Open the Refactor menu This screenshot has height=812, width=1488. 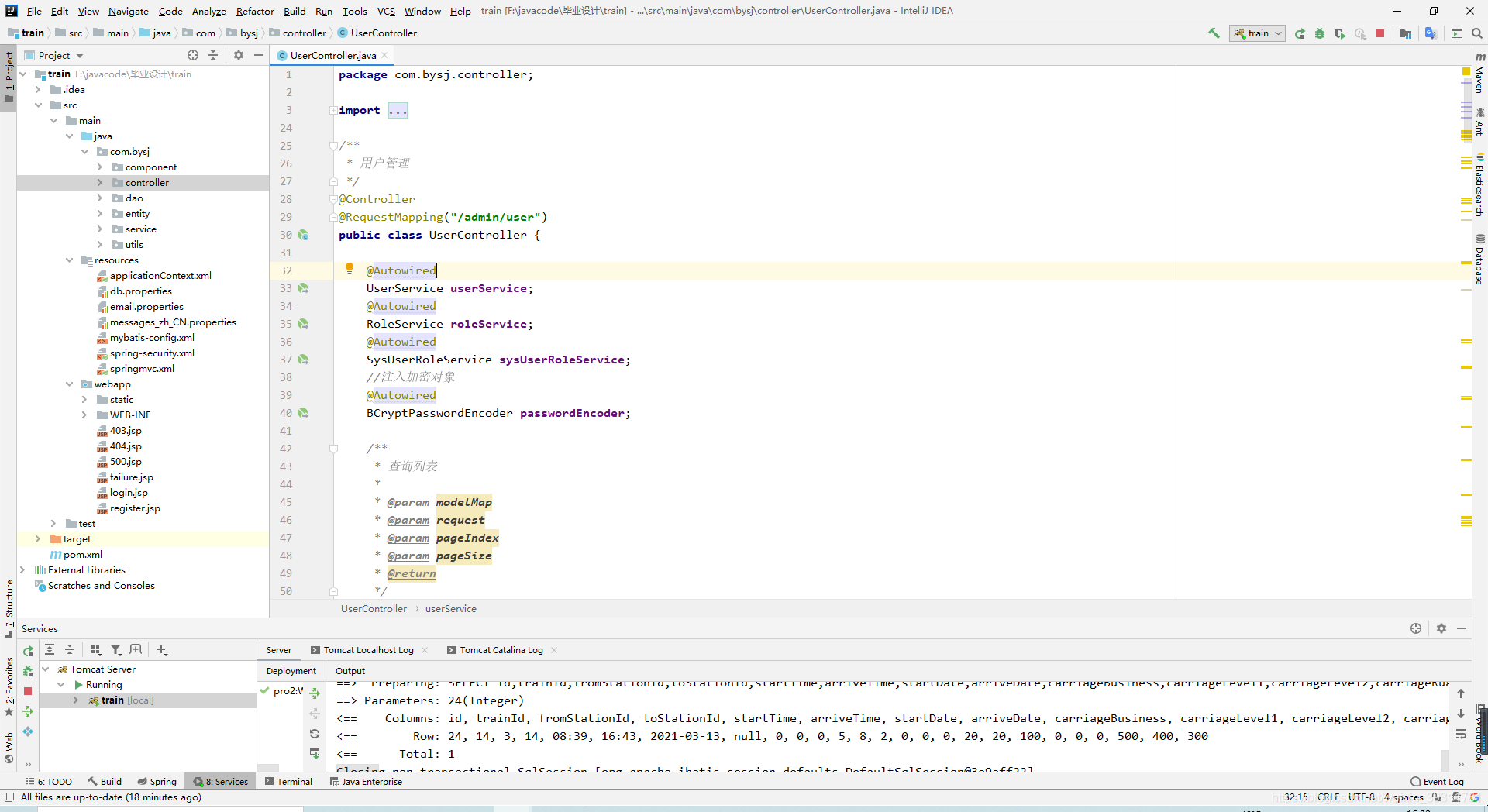[254, 11]
